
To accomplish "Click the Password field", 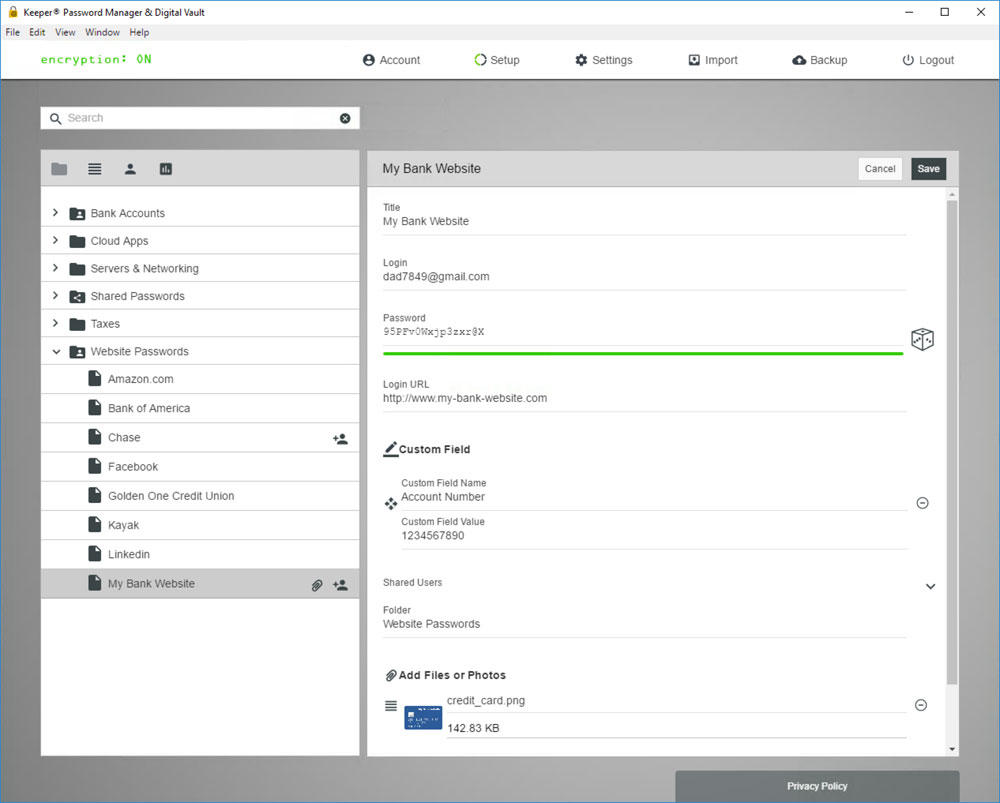I will click(643, 332).
